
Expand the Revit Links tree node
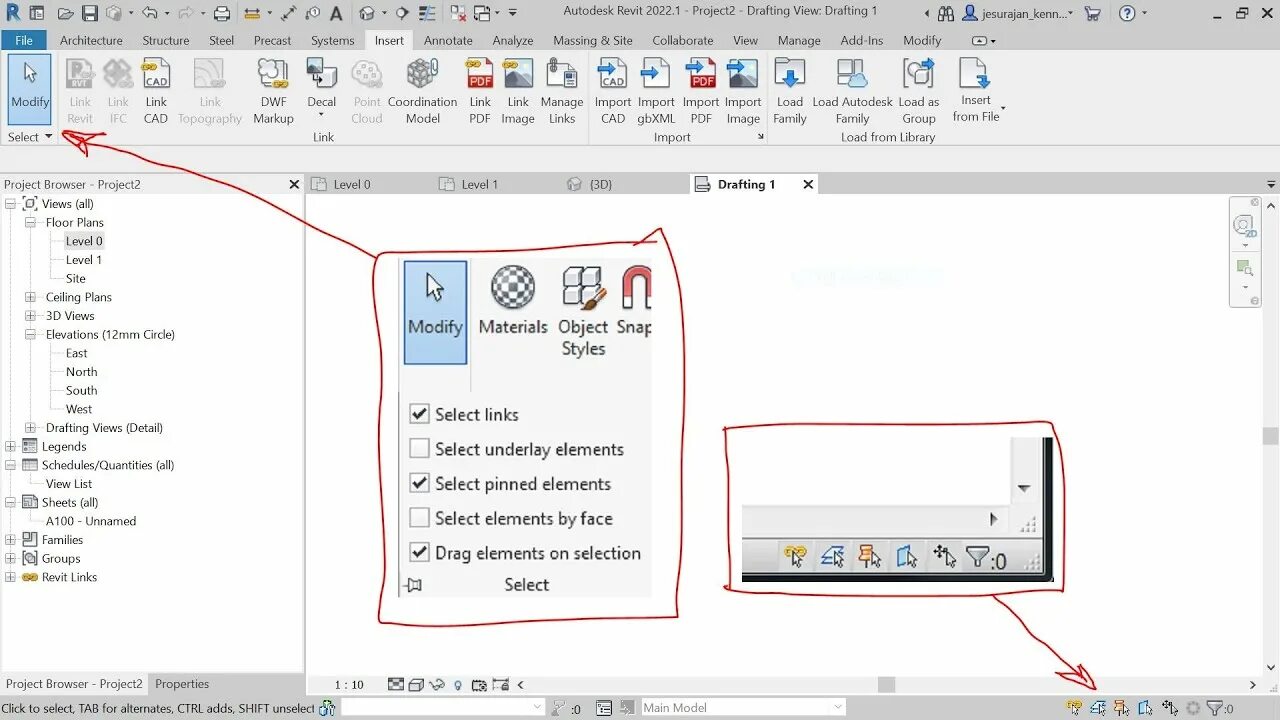tap(11, 577)
